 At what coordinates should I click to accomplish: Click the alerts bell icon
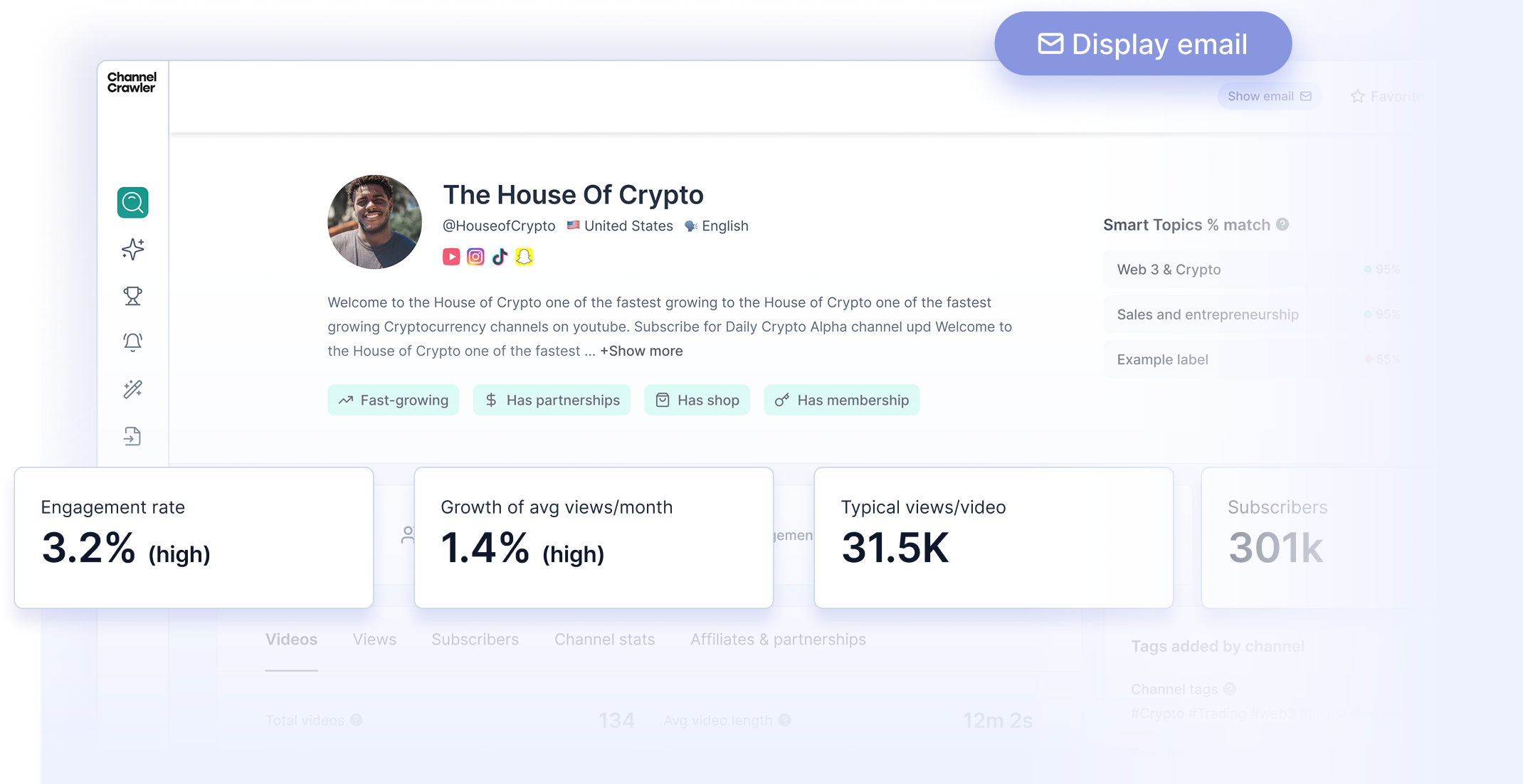tap(132, 342)
